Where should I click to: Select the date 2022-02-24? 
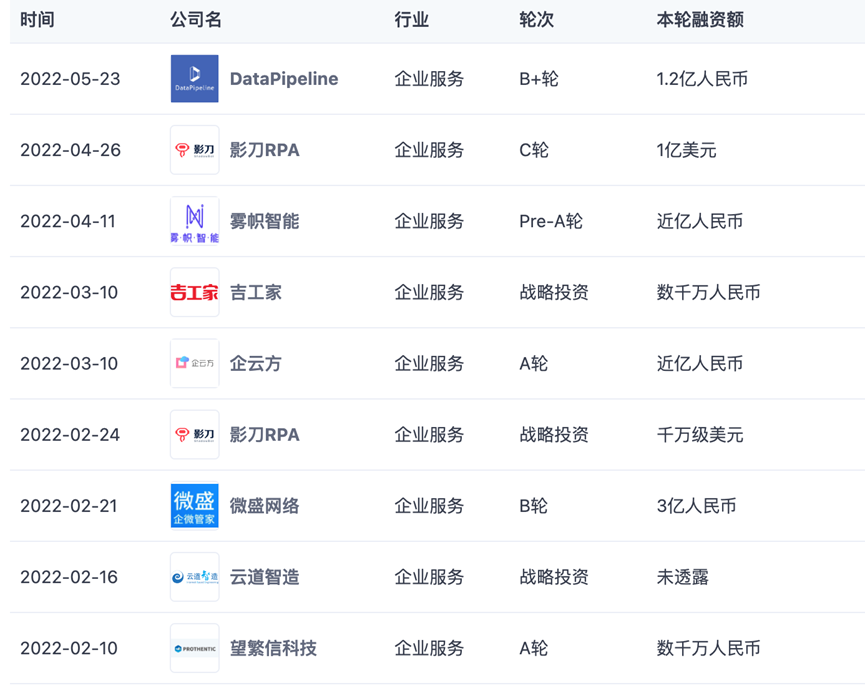(x=70, y=435)
